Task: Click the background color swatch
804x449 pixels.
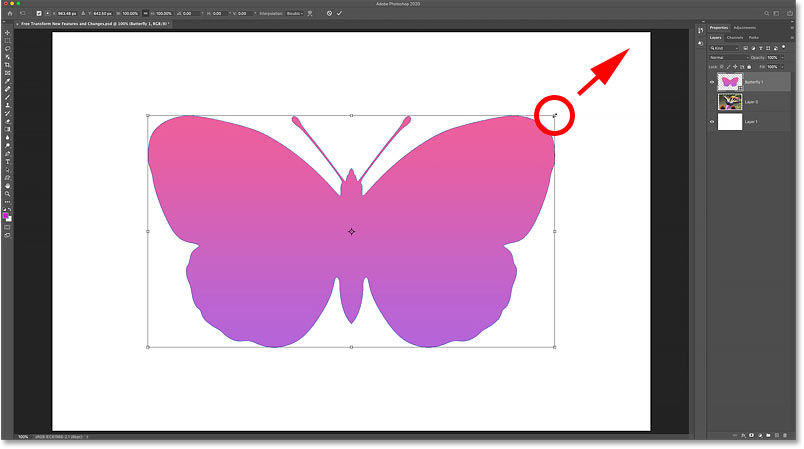Action: (9, 219)
